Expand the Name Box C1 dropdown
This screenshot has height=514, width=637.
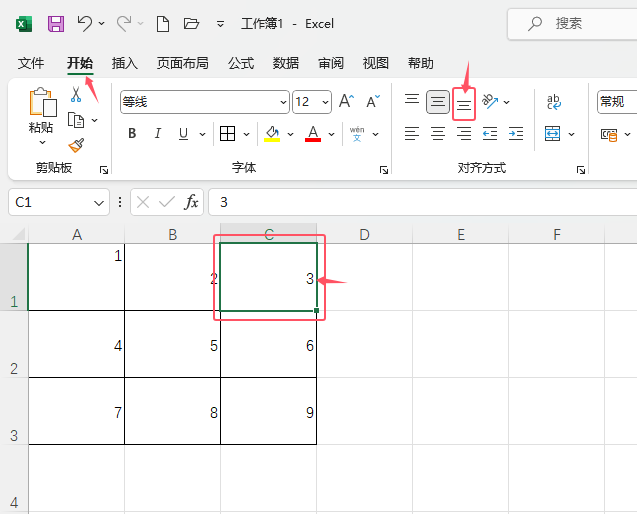click(x=99, y=202)
